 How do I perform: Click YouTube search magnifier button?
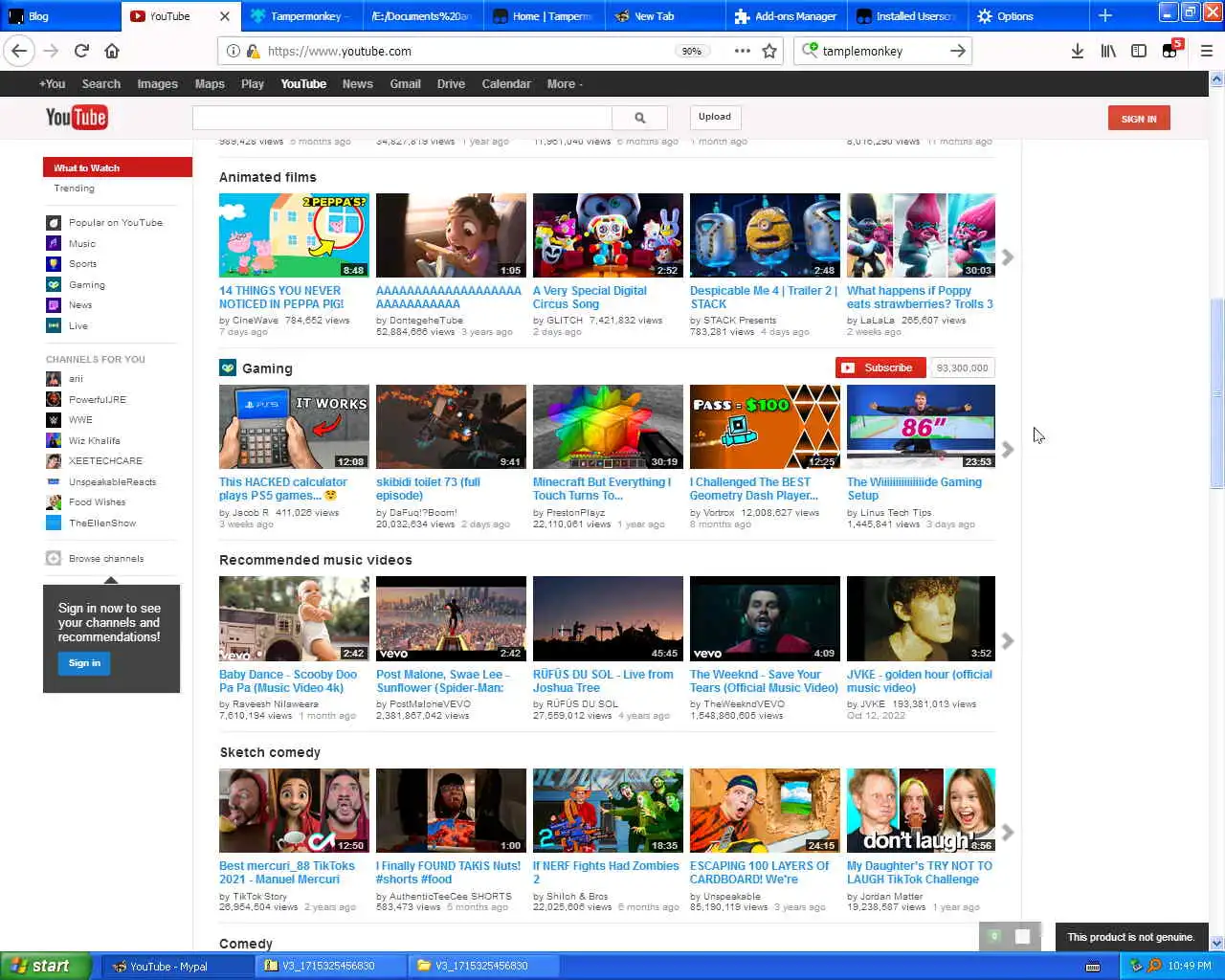(x=640, y=118)
